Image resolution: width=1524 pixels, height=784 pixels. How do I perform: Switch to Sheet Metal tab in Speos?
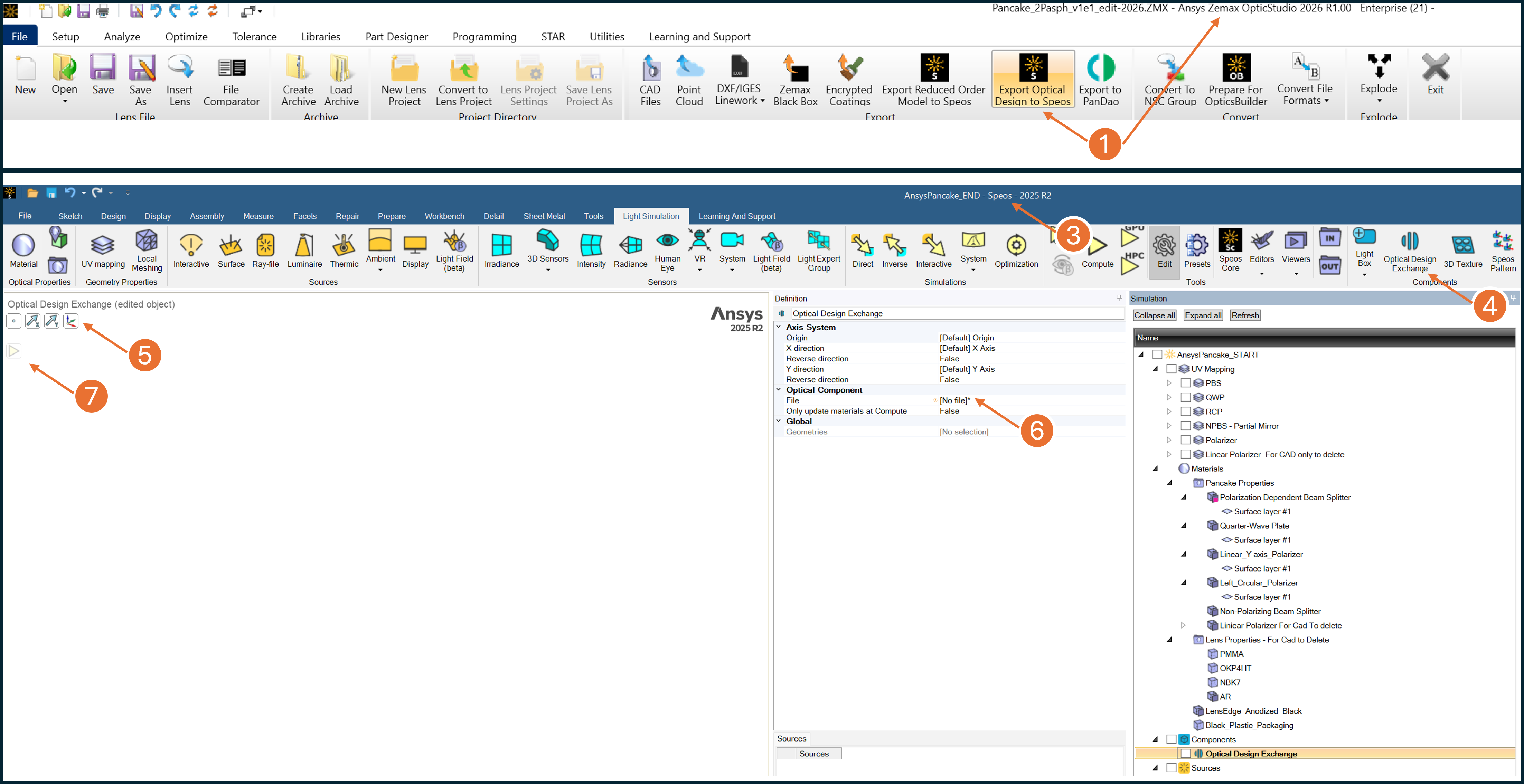click(x=544, y=217)
